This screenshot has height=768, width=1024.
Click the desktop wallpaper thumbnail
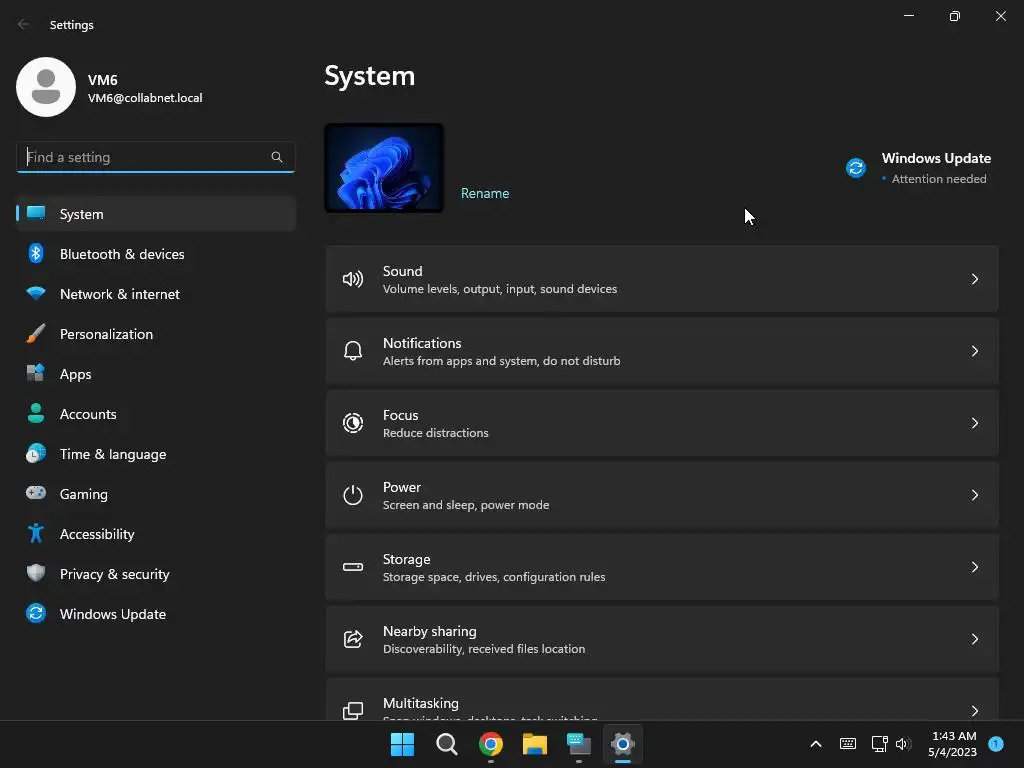click(x=384, y=168)
